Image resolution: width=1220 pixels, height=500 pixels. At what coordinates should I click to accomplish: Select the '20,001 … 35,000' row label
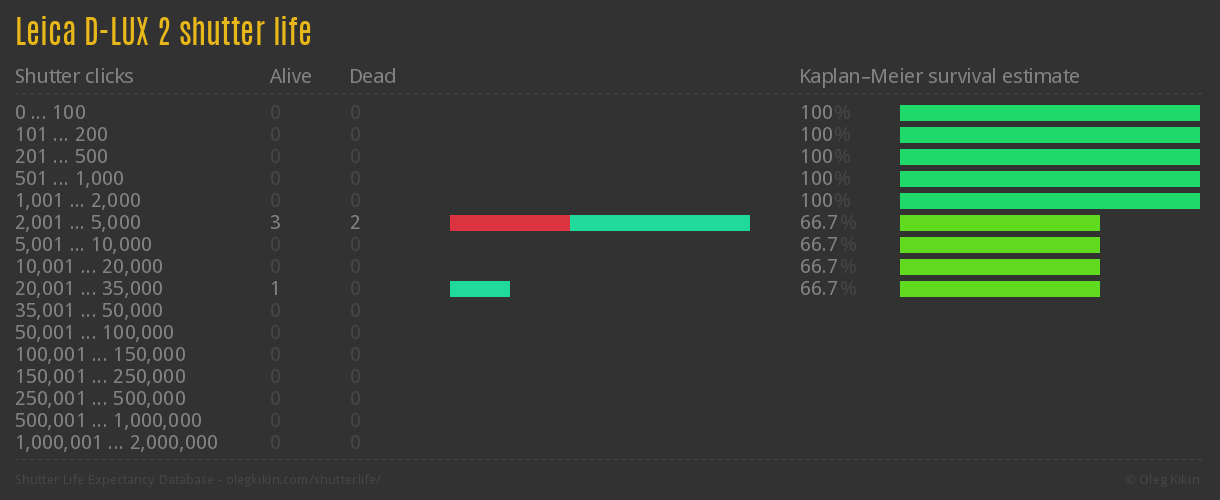(x=89, y=289)
